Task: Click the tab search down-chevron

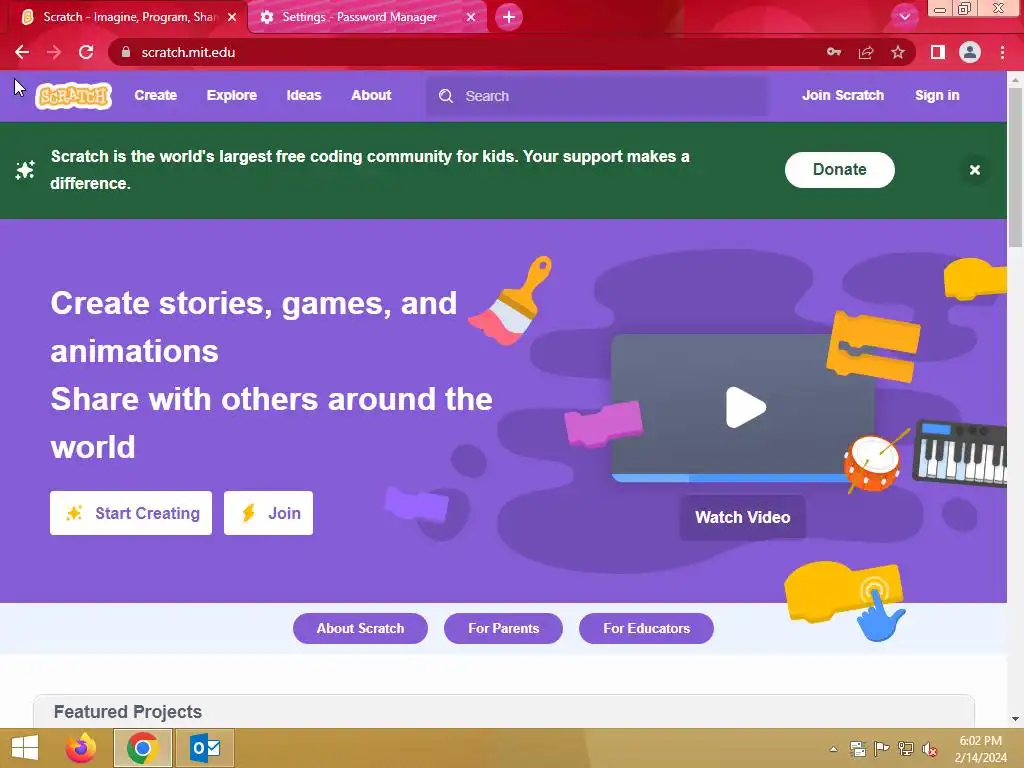Action: (x=904, y=17)
